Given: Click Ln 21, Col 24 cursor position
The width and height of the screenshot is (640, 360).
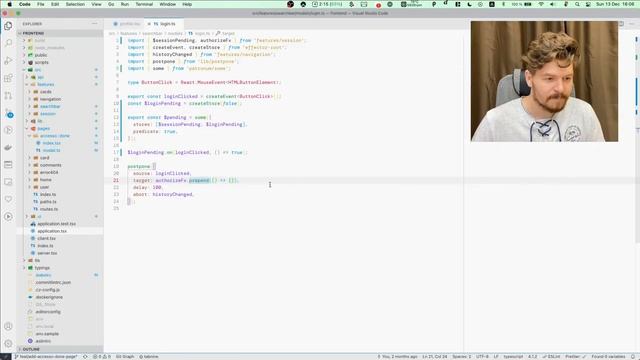Looking at the screenshot, I should (x=435, y=357).
